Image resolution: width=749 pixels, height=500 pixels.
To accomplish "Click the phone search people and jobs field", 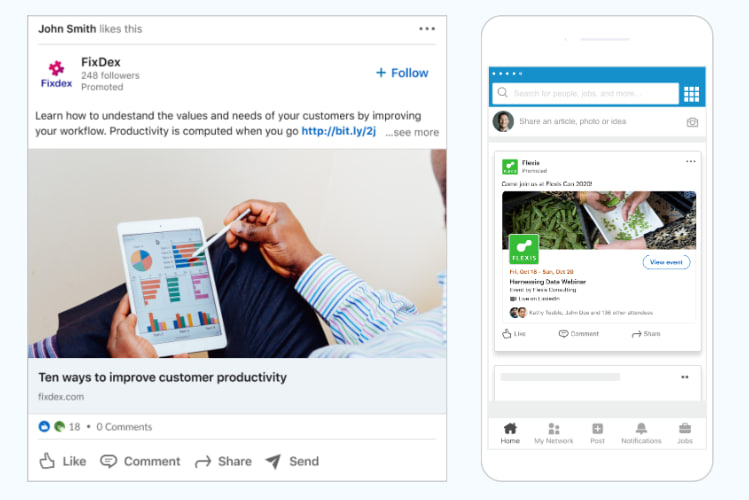I will (585, 94).
